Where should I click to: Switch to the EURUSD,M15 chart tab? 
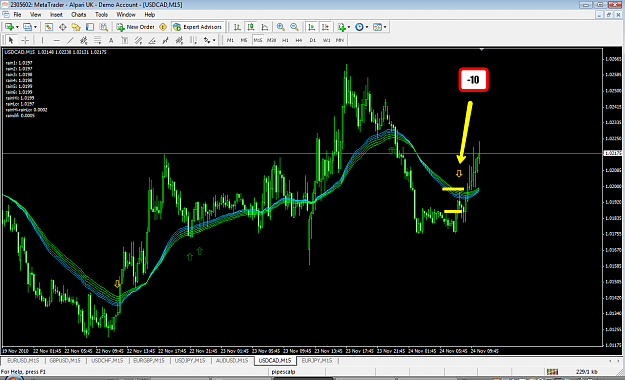click(23, 360)
